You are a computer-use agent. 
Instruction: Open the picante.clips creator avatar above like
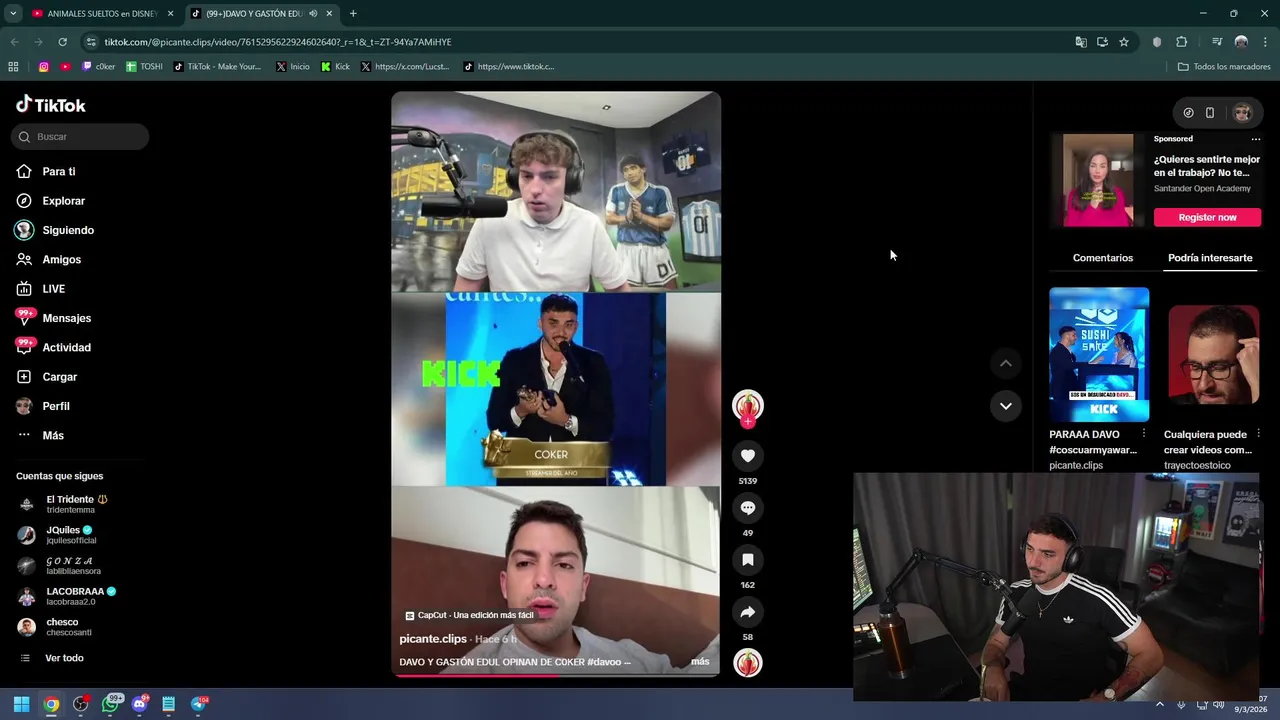[747, 405]
